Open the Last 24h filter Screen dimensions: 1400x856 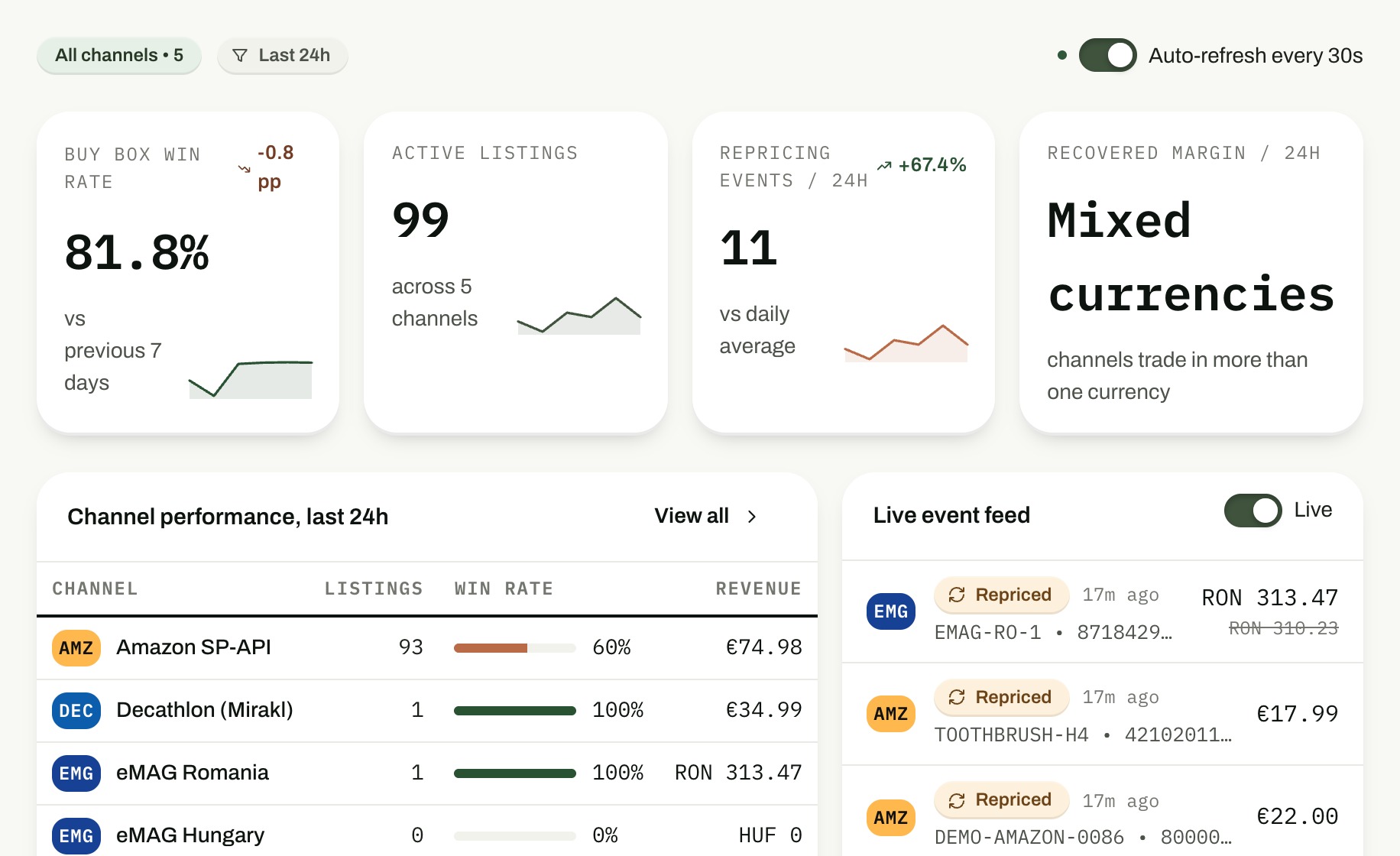click(283, 55)
